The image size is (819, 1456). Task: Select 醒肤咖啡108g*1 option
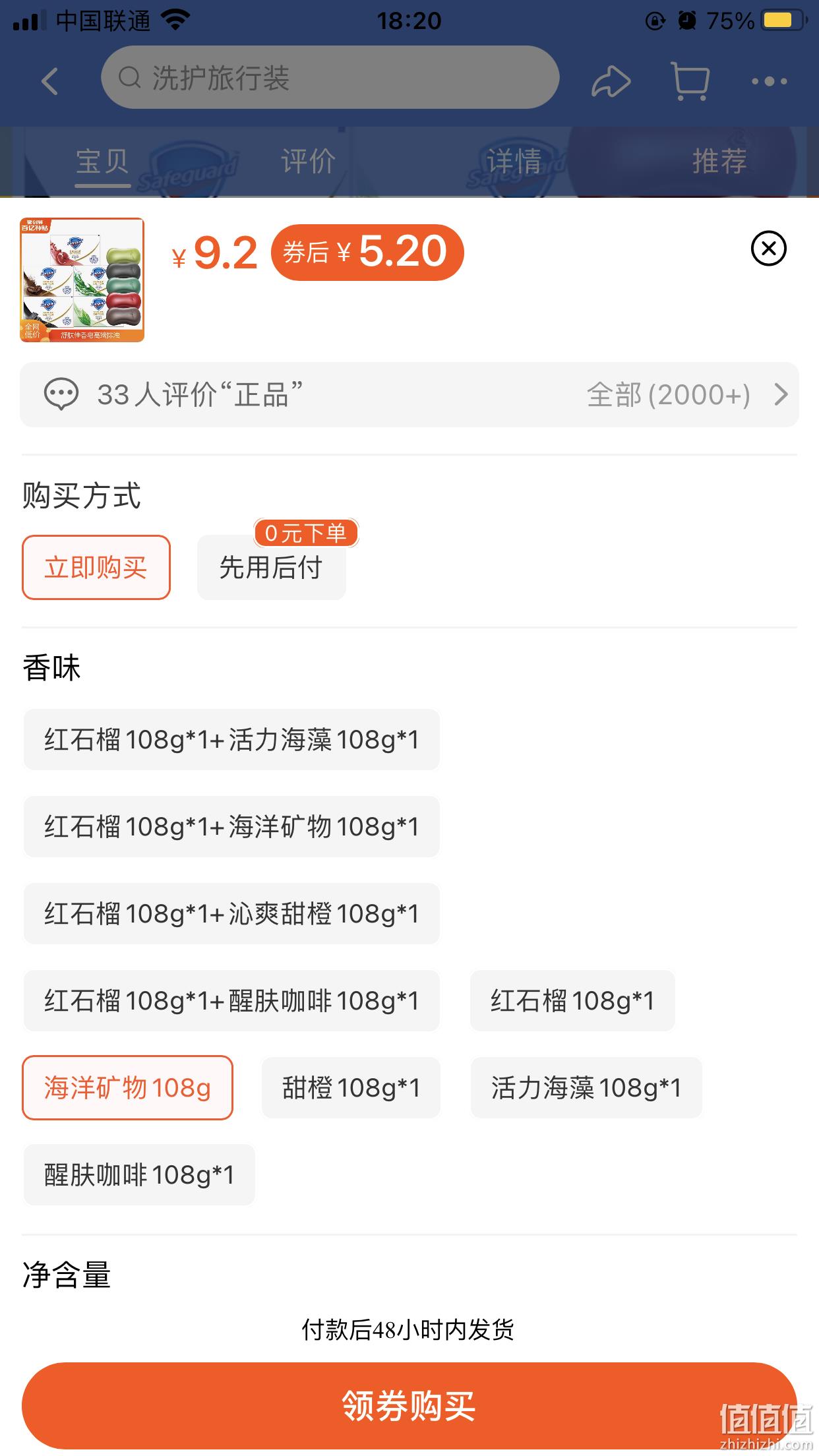click(x=139, y=1174)
